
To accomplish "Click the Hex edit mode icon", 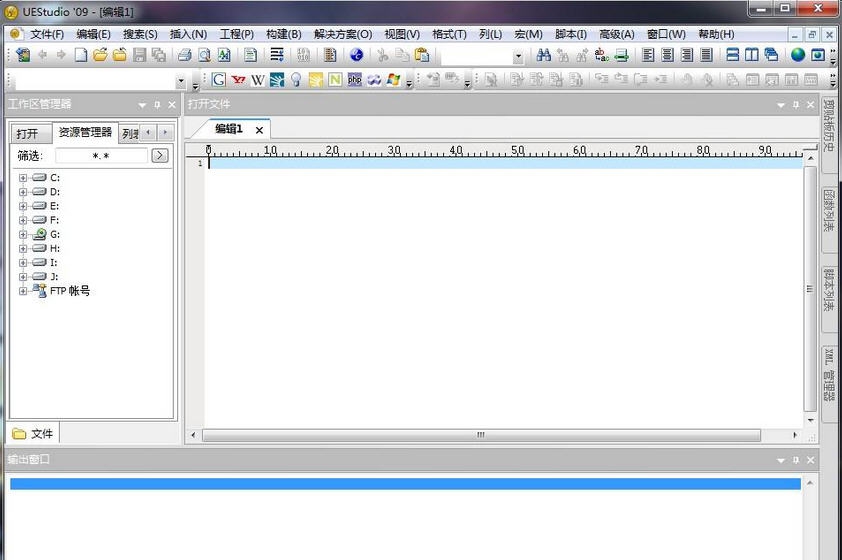I will (303, 55).
